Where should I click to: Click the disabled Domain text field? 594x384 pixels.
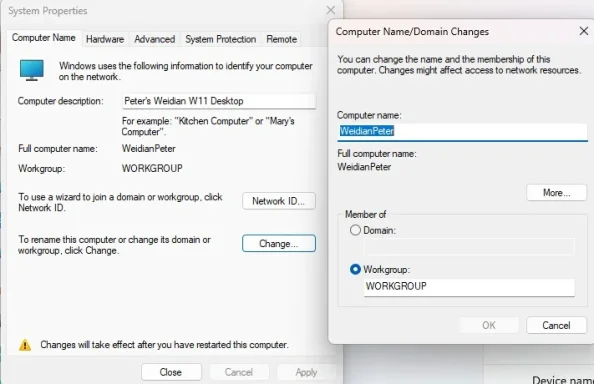click(x=469, y=247)
